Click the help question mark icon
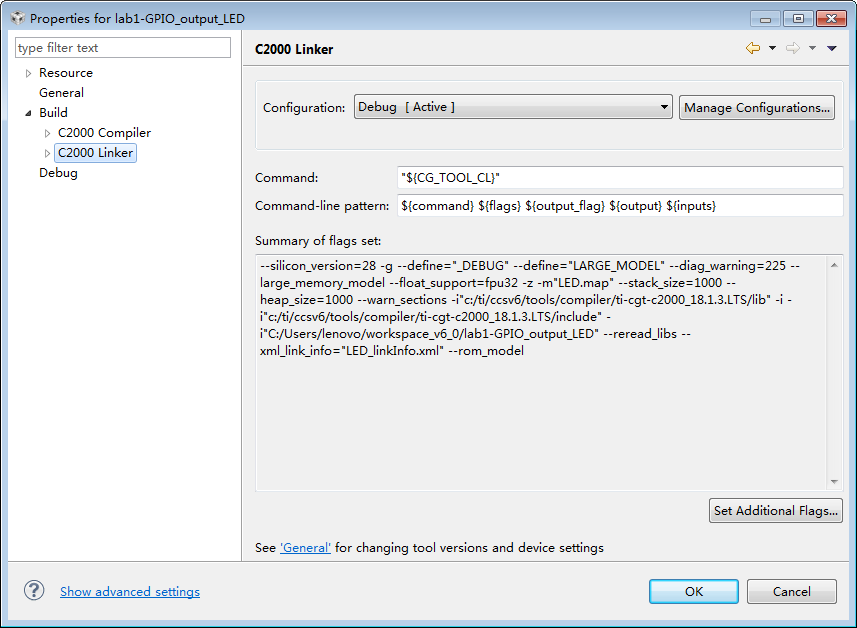 (x=34, y=591)
